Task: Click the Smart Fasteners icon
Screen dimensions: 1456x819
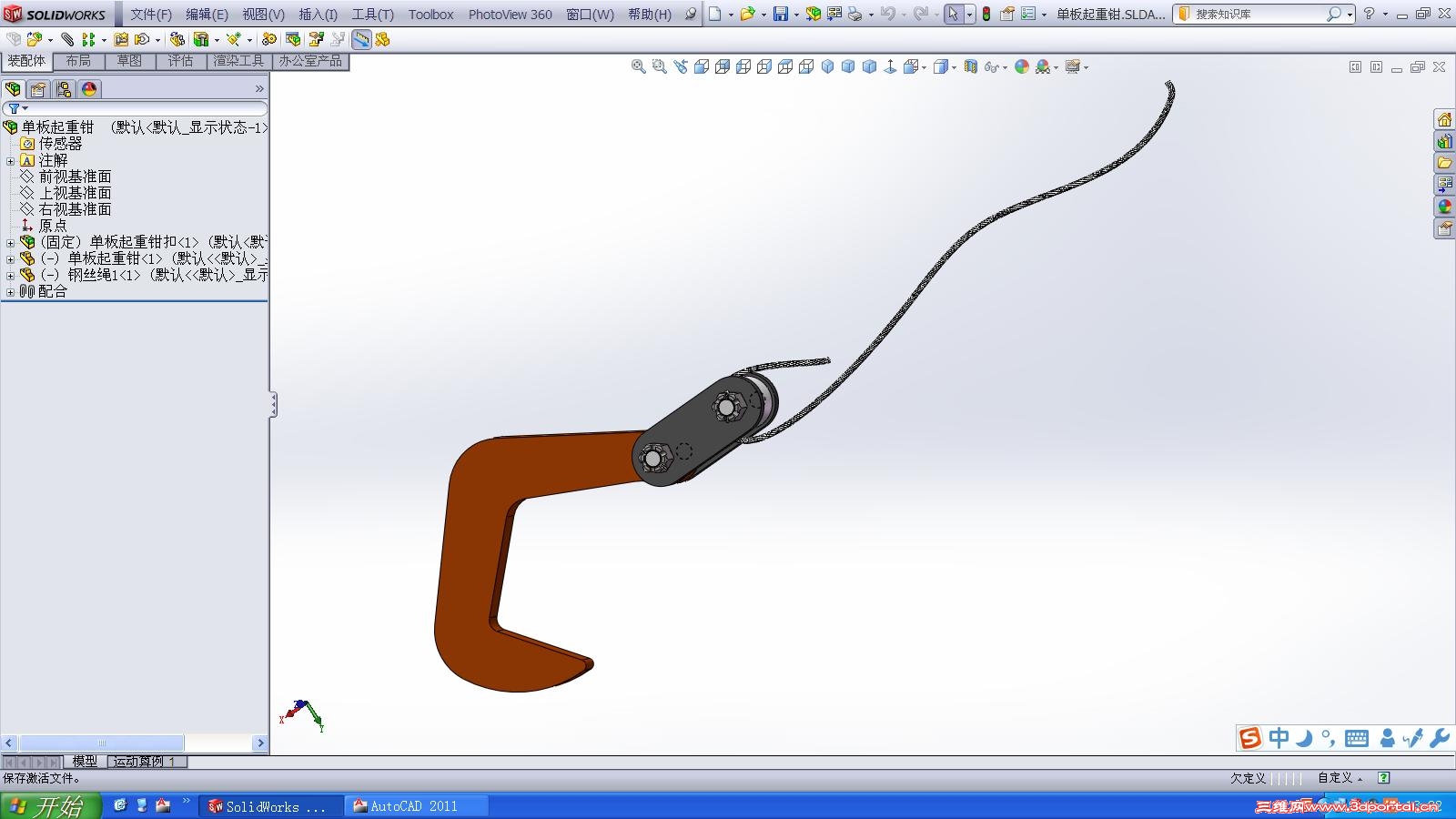Action: 121,39
